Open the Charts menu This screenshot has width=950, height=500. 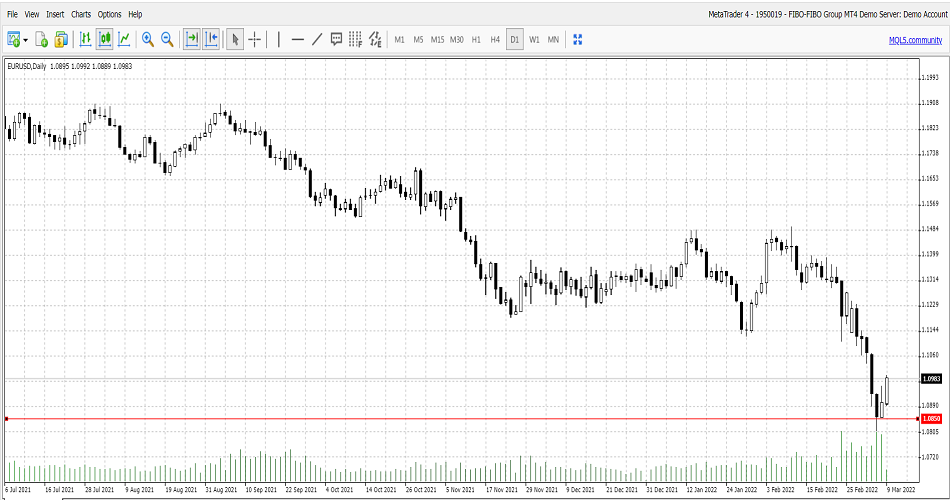[81, 14]
